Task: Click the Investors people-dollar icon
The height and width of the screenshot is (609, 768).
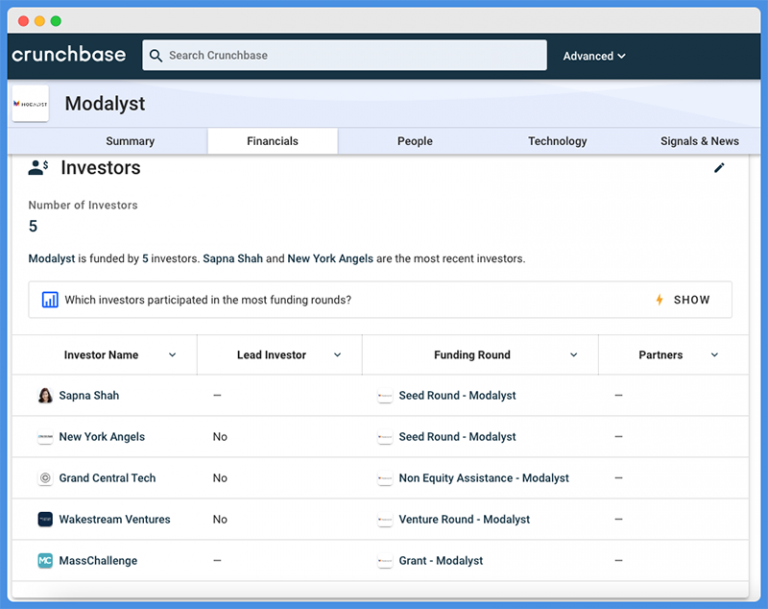Action: (x=38, y=168)
